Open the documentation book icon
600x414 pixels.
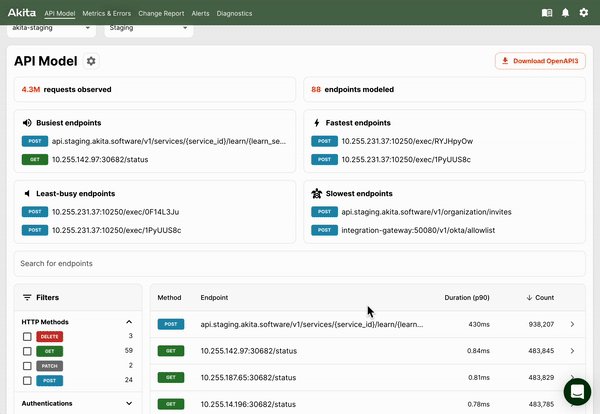click(x=547, y=13)
